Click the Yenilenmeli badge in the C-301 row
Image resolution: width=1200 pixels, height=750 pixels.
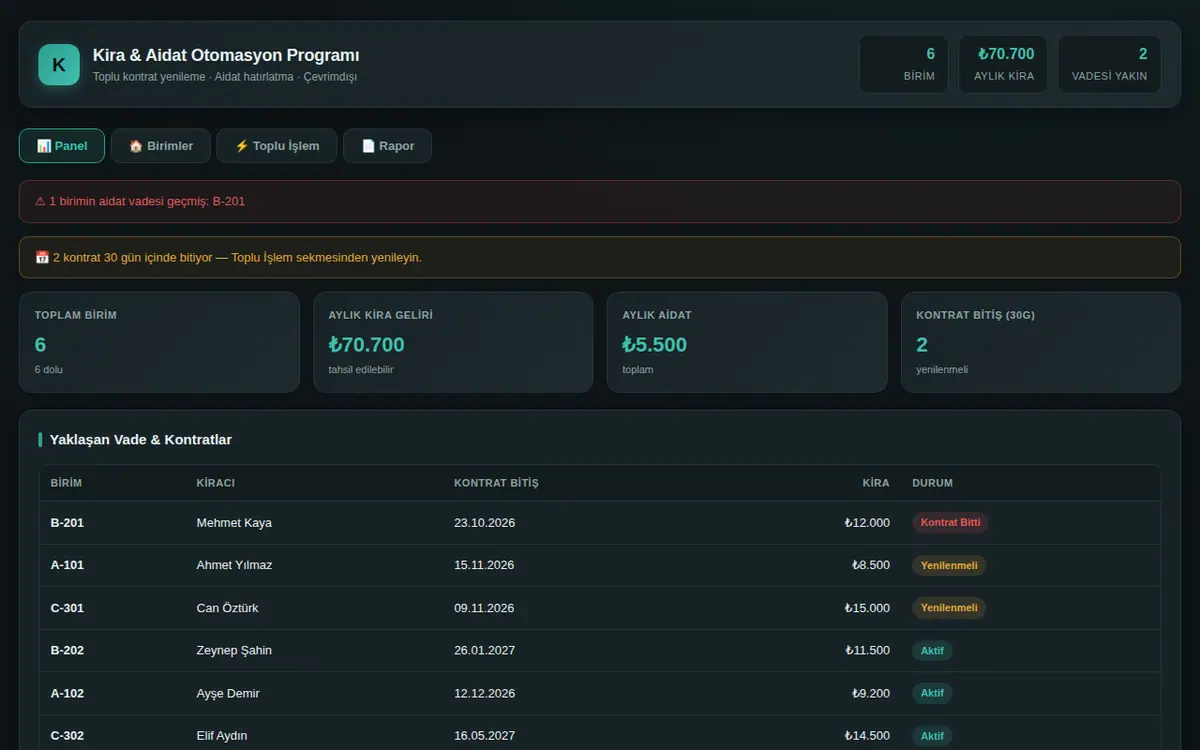[949, 608]
